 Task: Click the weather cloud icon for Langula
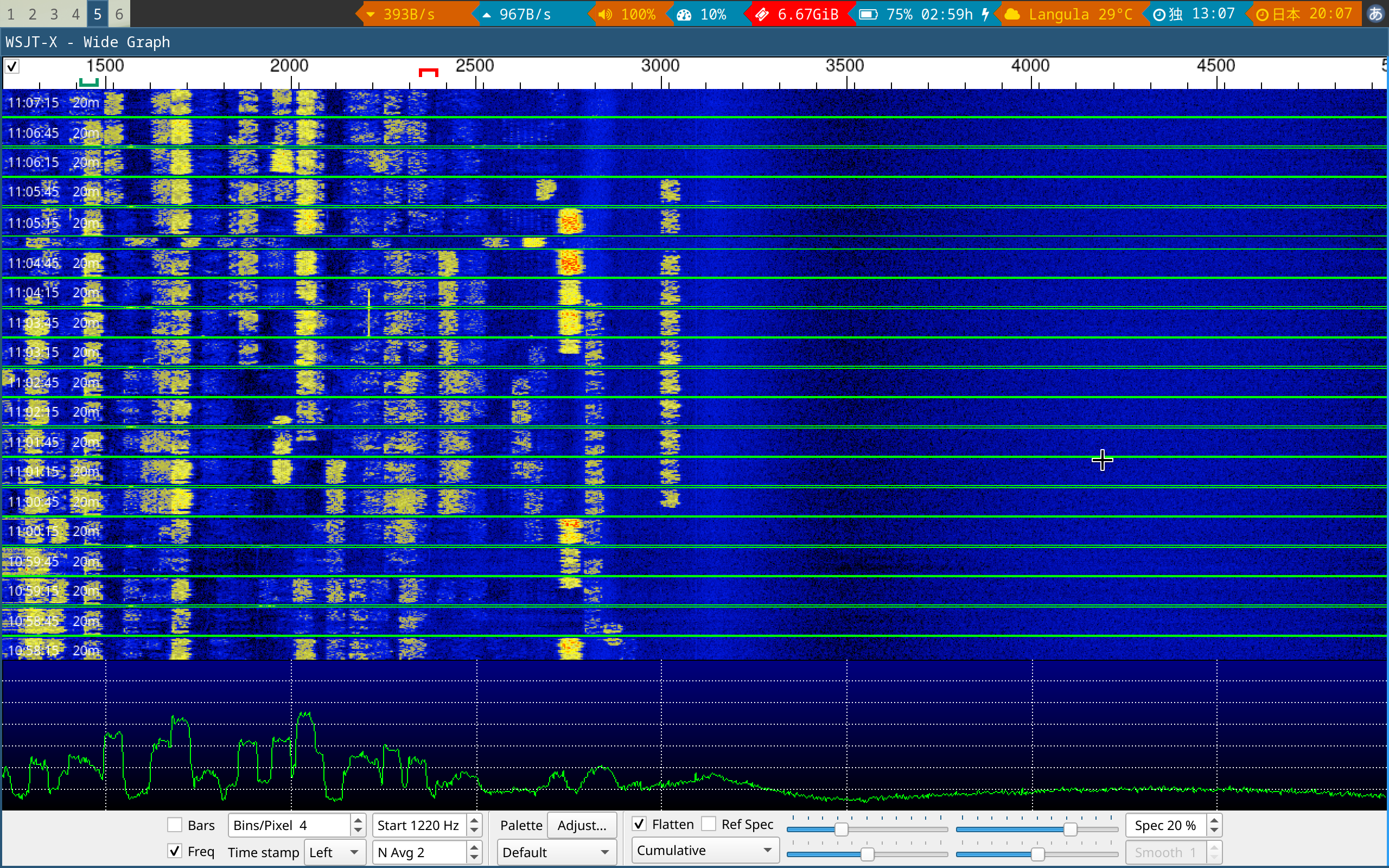point(1012,14)
